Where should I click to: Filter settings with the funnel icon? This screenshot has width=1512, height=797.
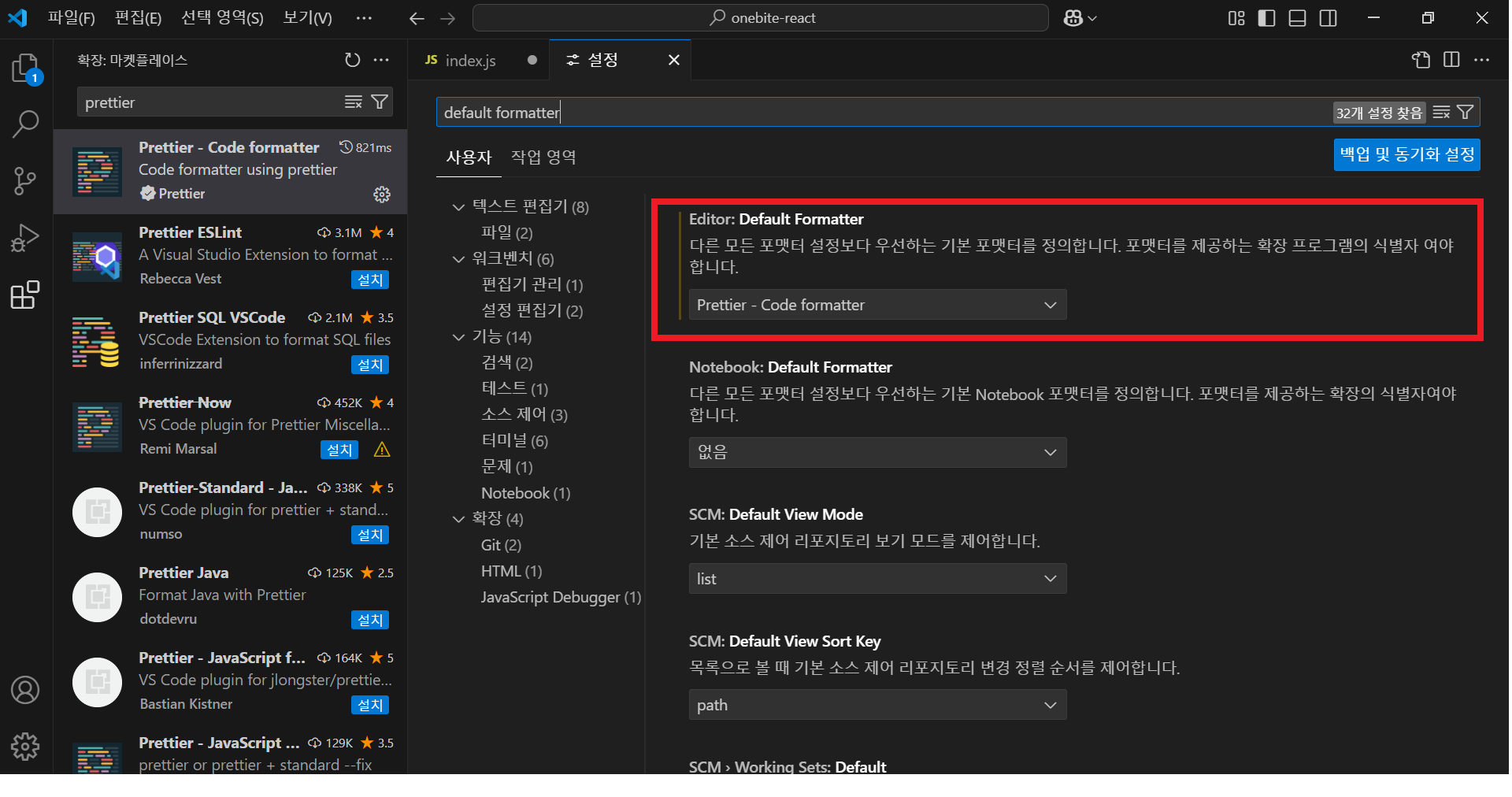[1466, 113]
